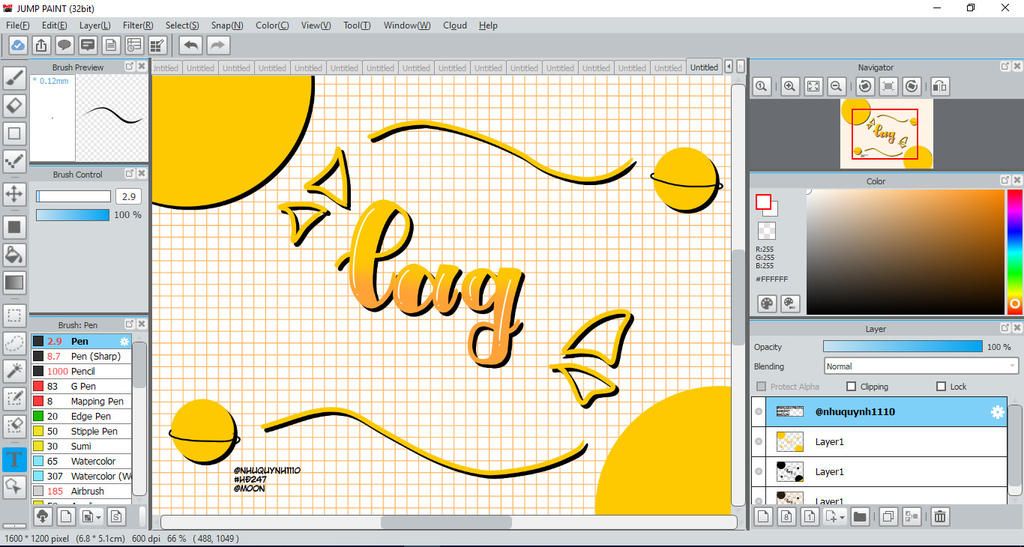This screenshot has width=1024, height=547.
Task: Zoom in using Navigator magnifier plus
Action: click(x=790, y=86)
